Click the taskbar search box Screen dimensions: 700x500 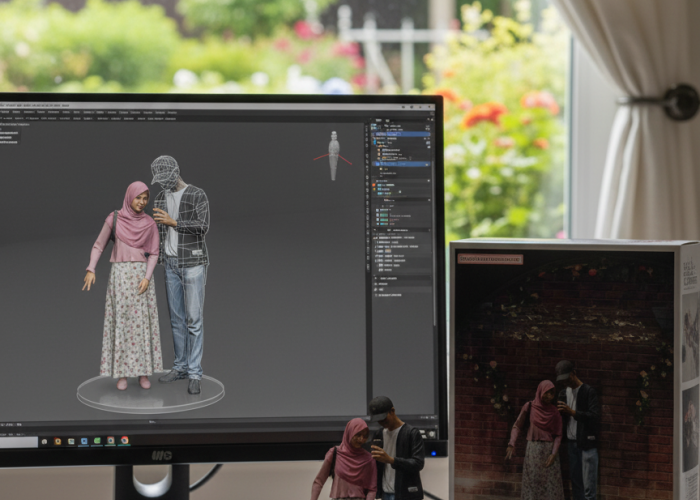19,442
